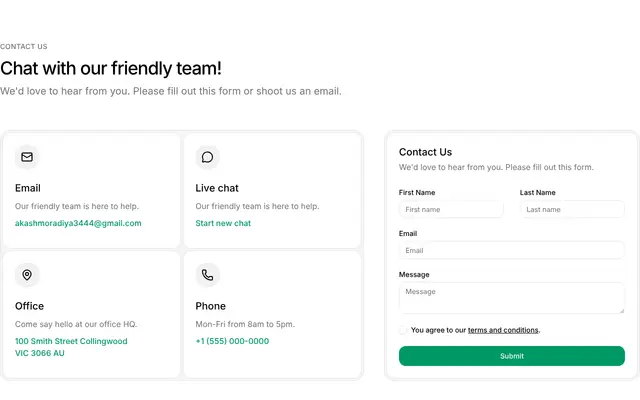Image resolution: width=640 pixels, height=400 pixels.
Task: Open the 100 Smith Street Collingwood address
Action: tap(71, 347)
